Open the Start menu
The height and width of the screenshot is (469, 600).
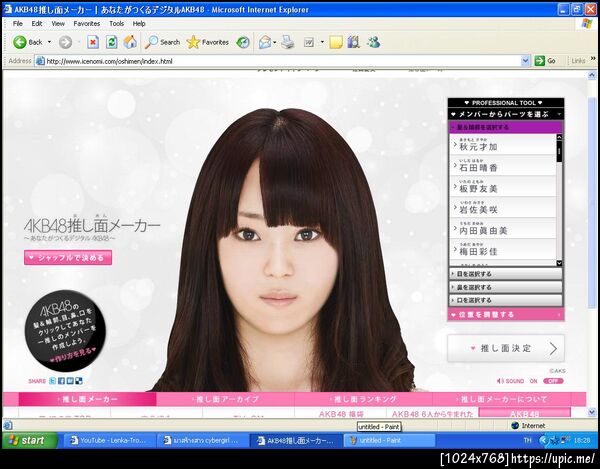[30, 440]
